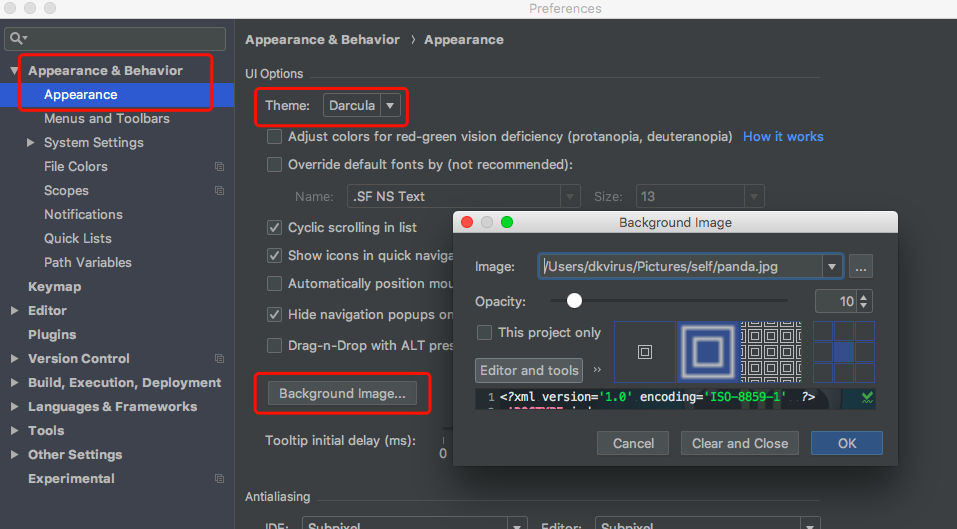The image size is (957, 529).
Task: Enable Drag-n-Drop with ALT pressed checkbox
Action: [x=275, y=346]
